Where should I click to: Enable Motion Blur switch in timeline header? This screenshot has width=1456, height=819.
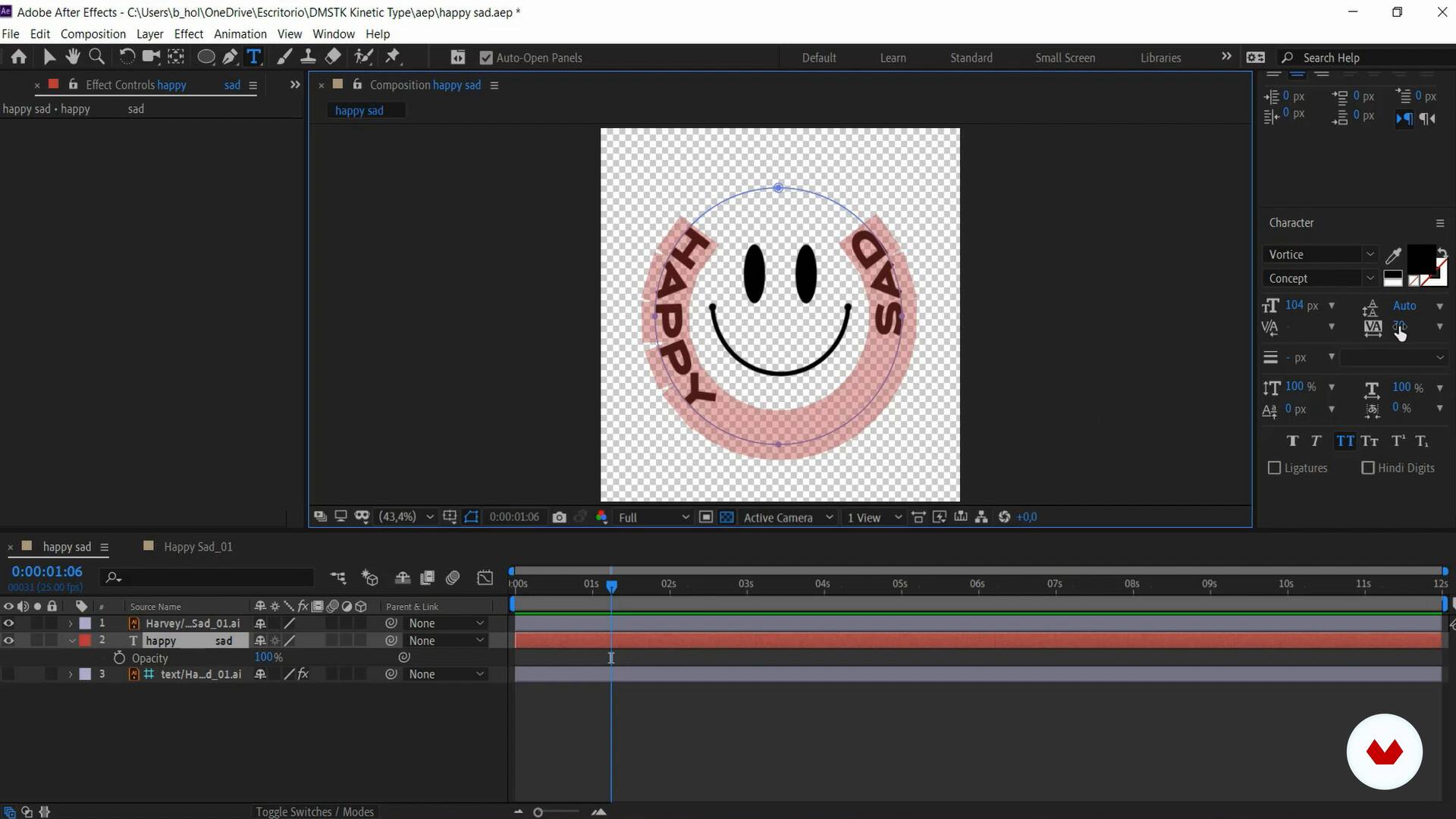click(x=453, y=578)
